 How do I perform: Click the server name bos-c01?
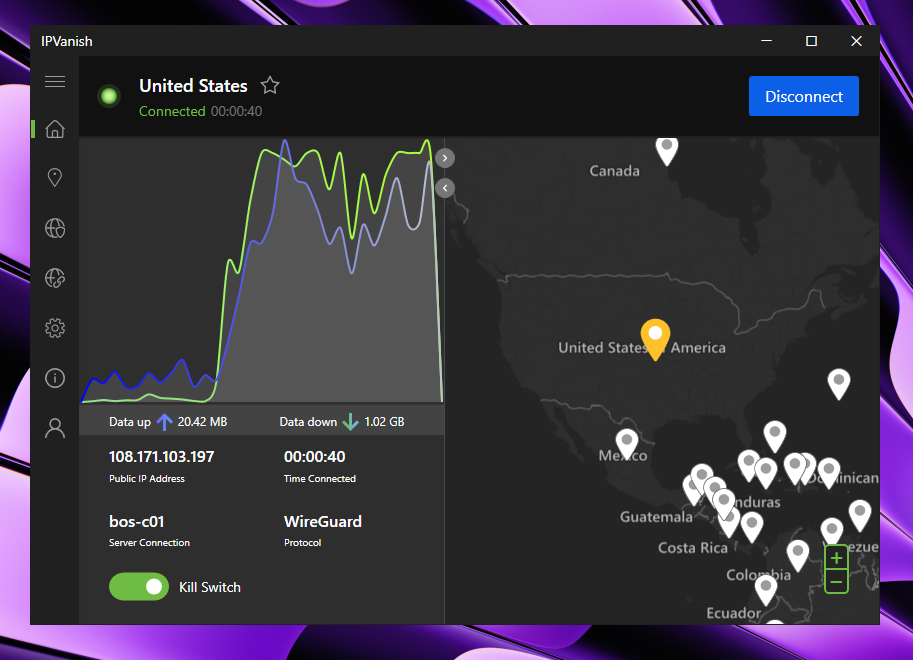(x=137, y=521)
